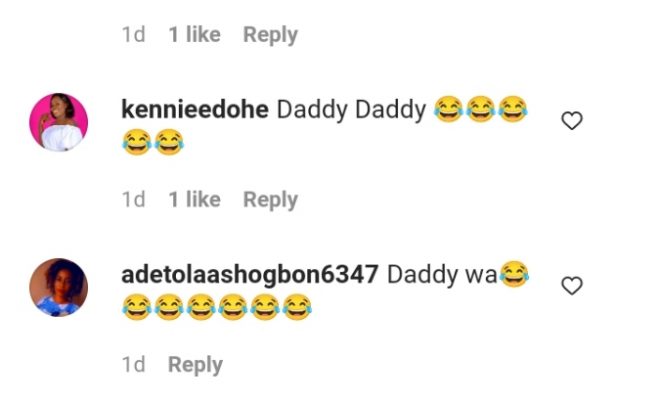Select the "Daddy Daddy" comment text
The height and width of the screenshot is (400, 660).
pyautogui.click(x=351, y=110)
